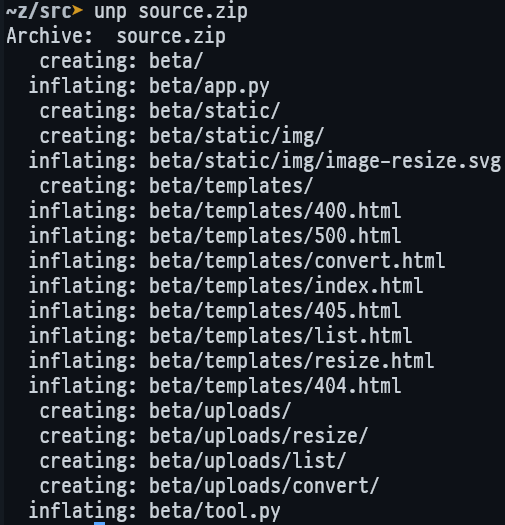Select beta/templates/resize.html path
The height and width of the screenshot is (525, 505).
click(292, 361)
